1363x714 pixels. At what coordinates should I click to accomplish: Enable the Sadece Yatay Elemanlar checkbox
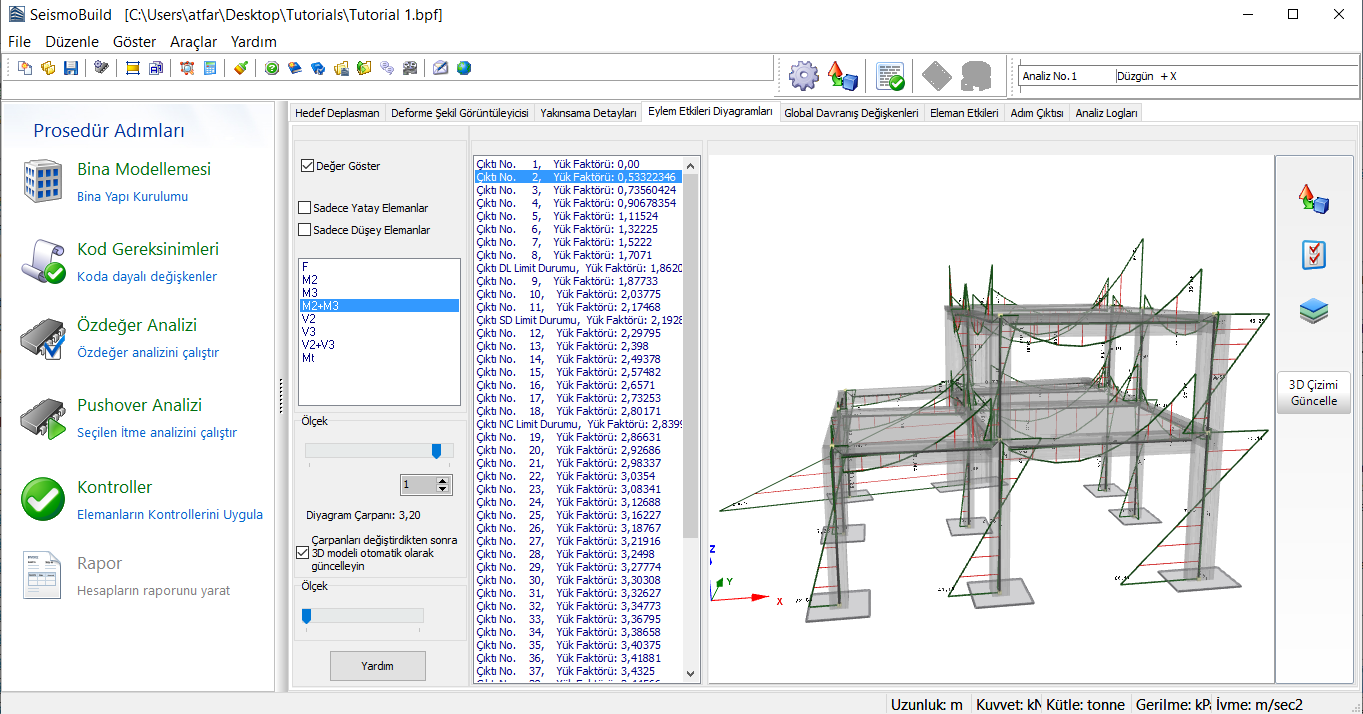coord(305,208)
